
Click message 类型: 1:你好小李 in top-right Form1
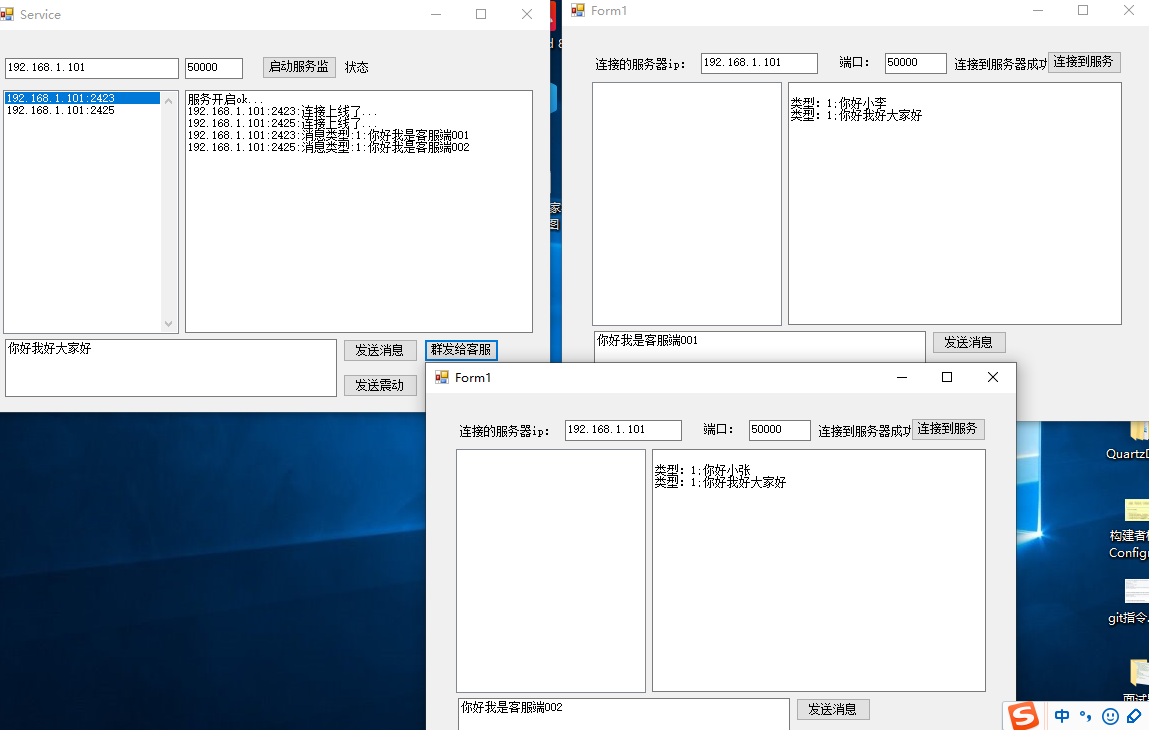tap(838, 103)
